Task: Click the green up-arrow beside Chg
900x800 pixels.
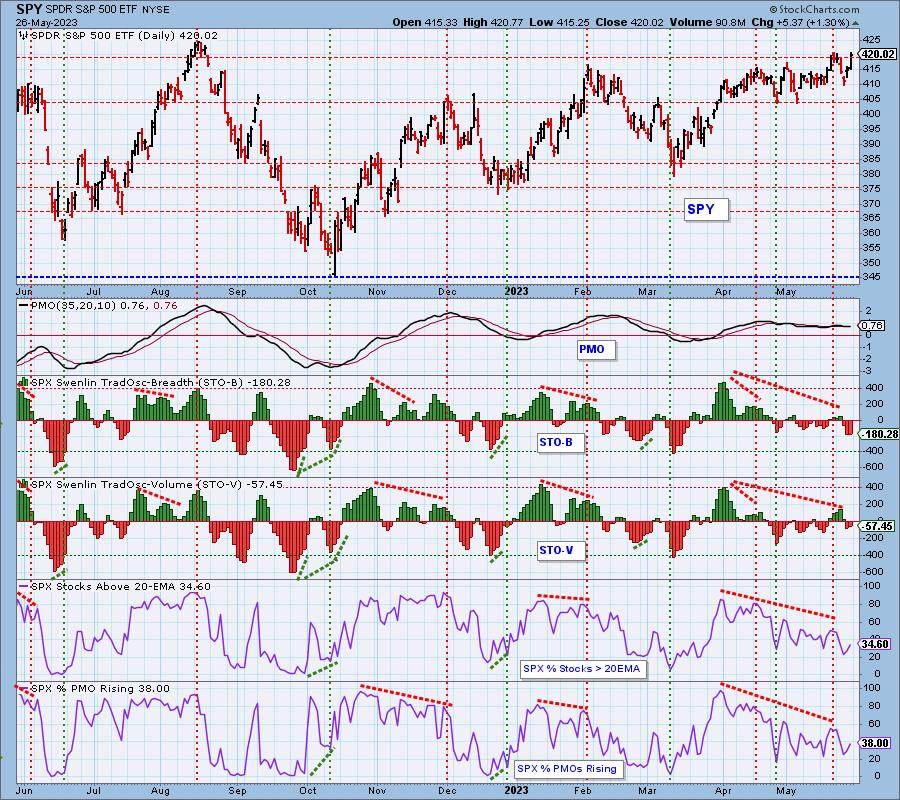Action: click(855, 23)
